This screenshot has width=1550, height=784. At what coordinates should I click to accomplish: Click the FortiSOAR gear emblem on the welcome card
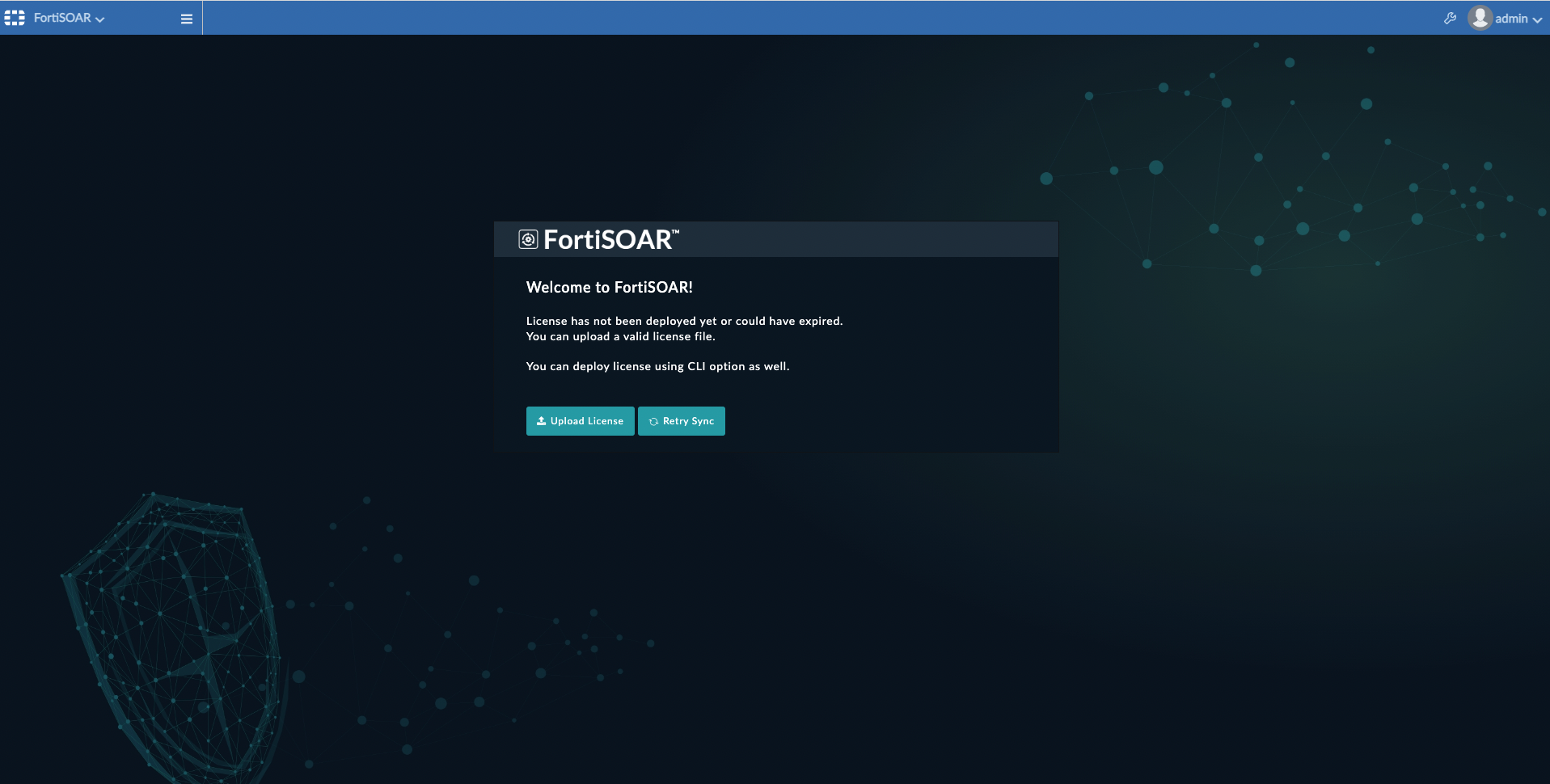[530, 238]
